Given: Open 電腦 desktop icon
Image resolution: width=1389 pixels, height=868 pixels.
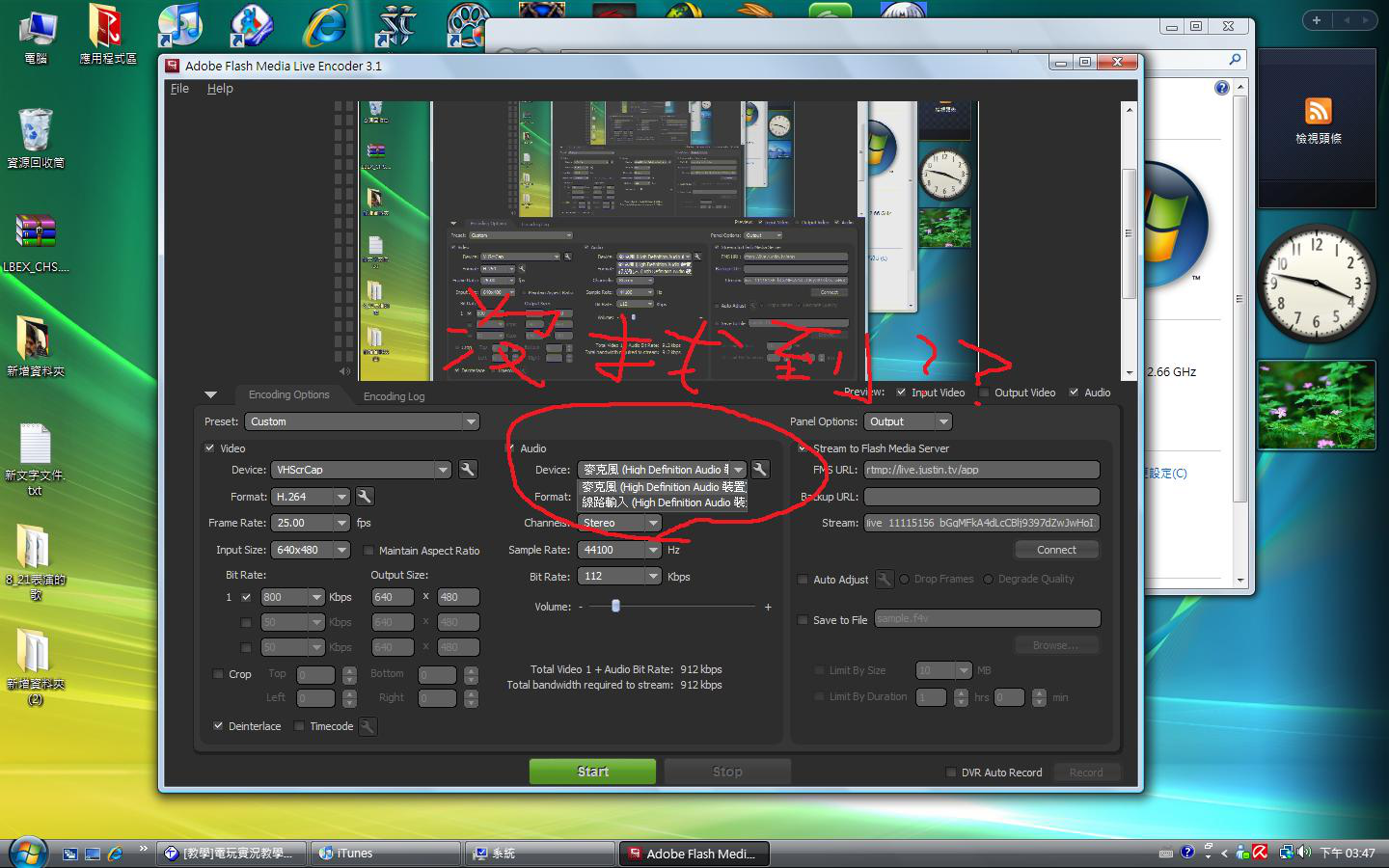Looking at the screenshot, I should 36,37.
